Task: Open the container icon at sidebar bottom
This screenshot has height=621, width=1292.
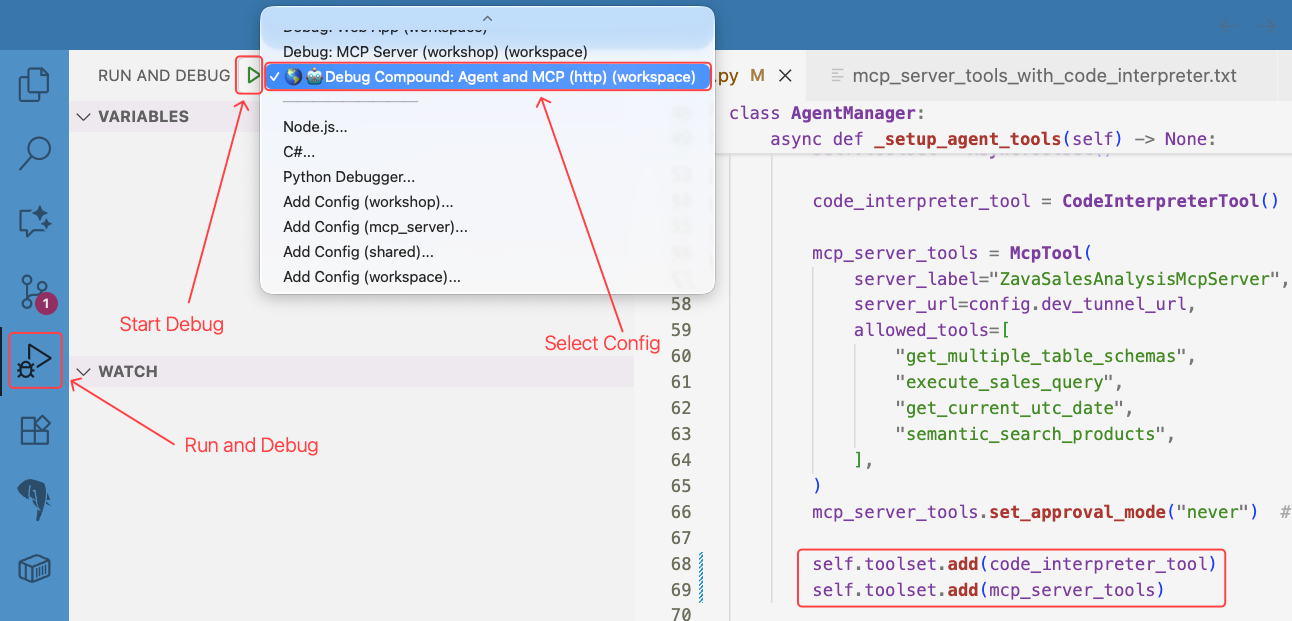Action: pyautogui.click(x=34, y=568)
